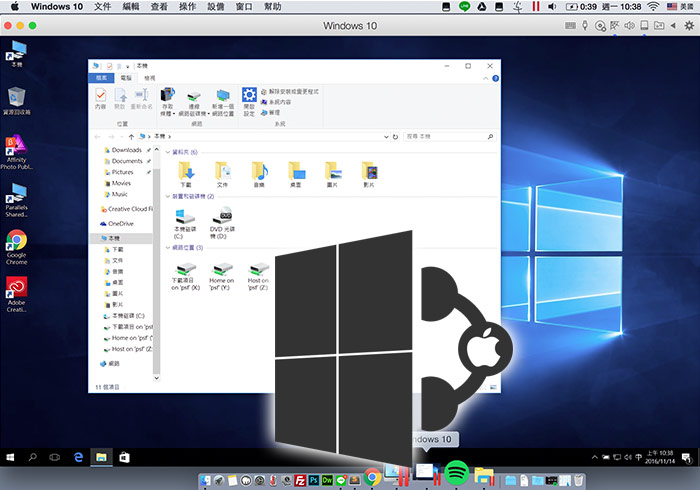Select 網路 (Network) in navigation pane
The image size is (700, 490).
[110, 364]
